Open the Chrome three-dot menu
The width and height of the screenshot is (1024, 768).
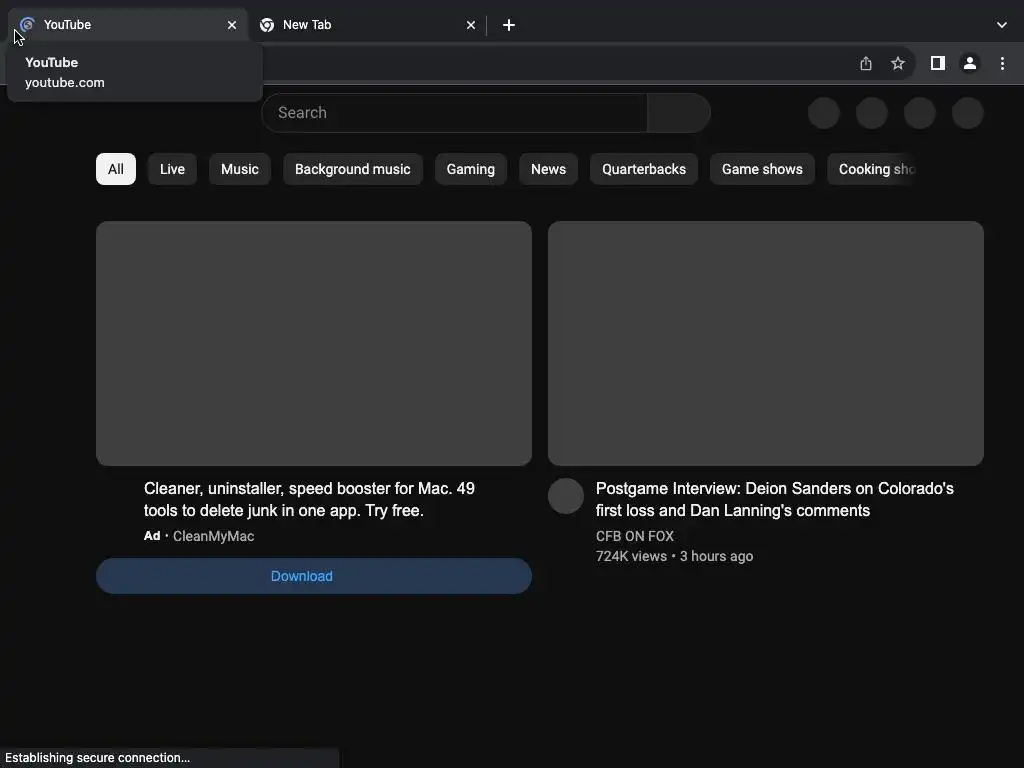[1002, 63]
